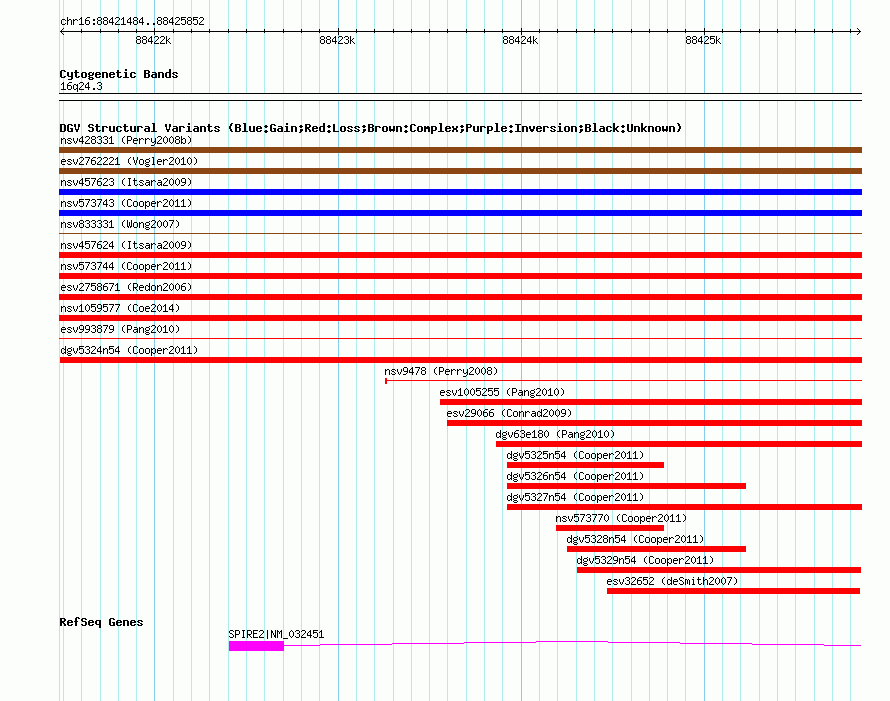Select the thin red line of nsv9478
890x701 pixels.
coord(623,381)
